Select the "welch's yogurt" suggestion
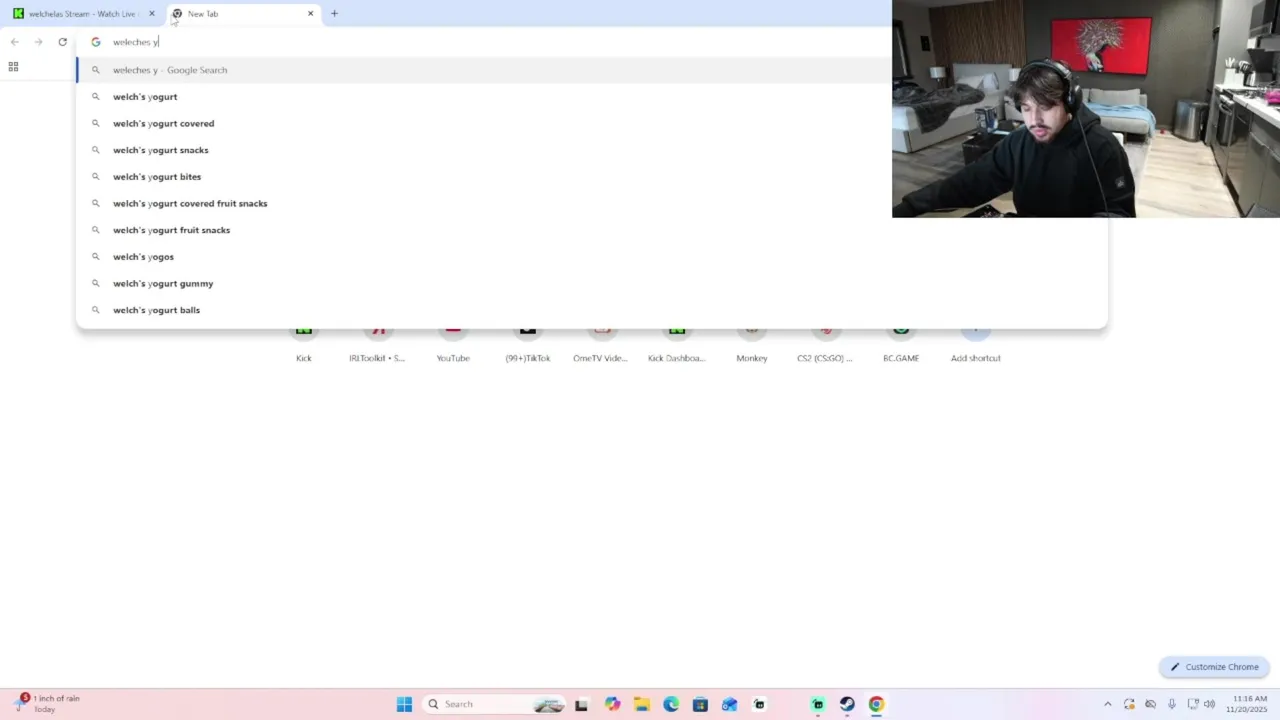Screen dimensions: 1280x720 pos(145,97)
